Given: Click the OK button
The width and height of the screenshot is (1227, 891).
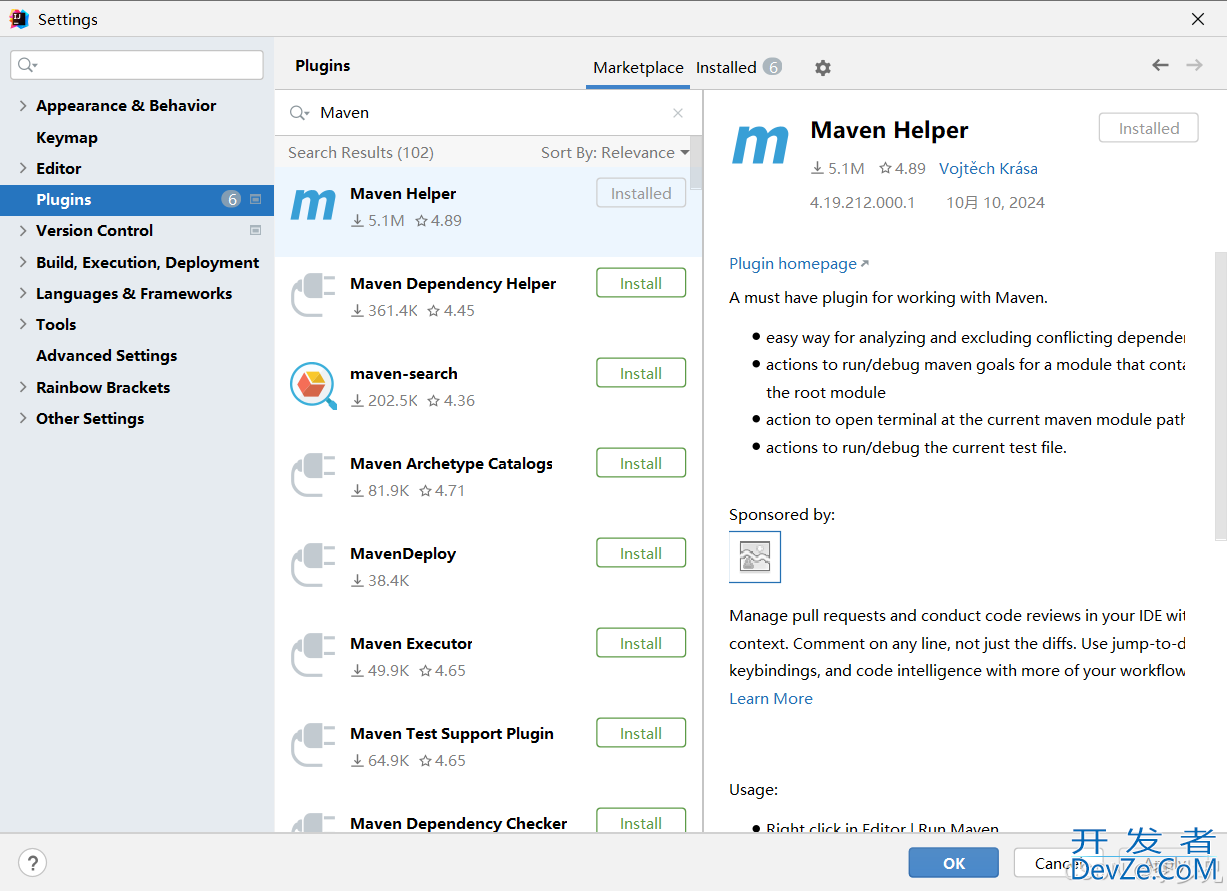Looking at the screenshot, I should [954, 863].
